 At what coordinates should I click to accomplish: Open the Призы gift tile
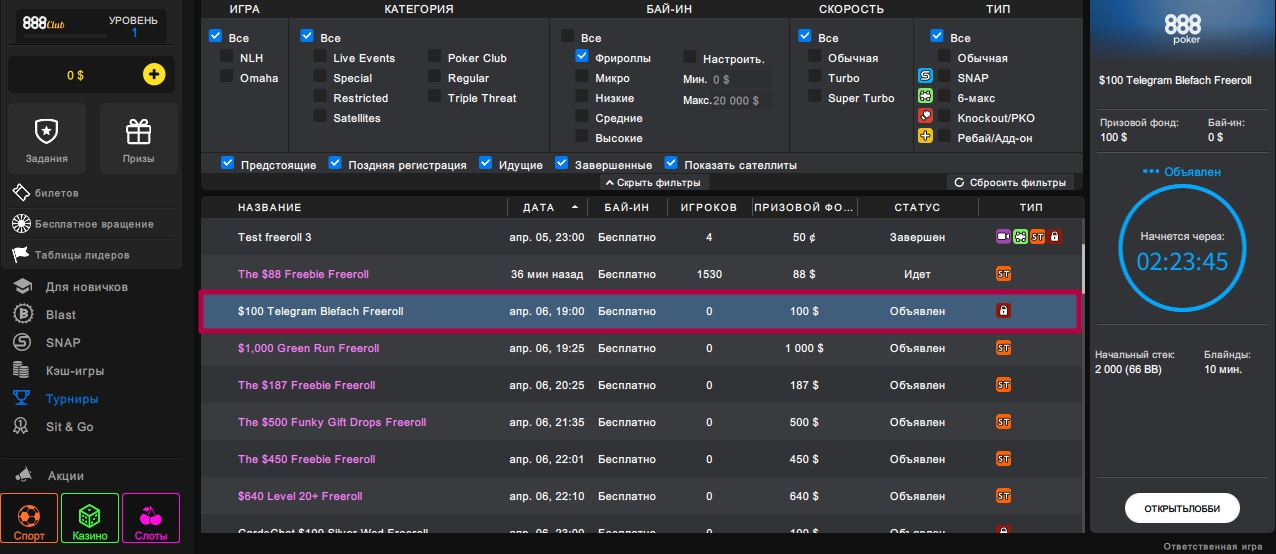tap(139, 138)
